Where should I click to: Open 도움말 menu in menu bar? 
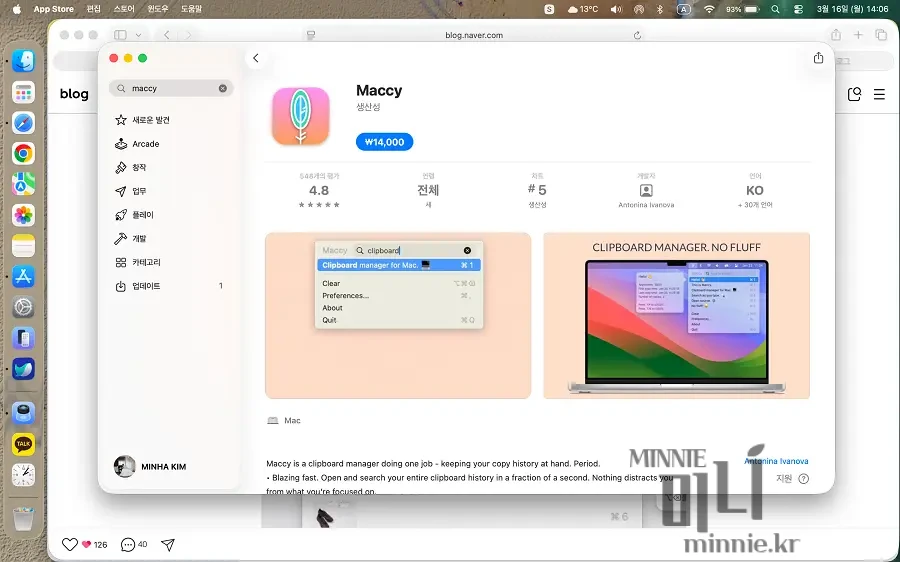191,9
